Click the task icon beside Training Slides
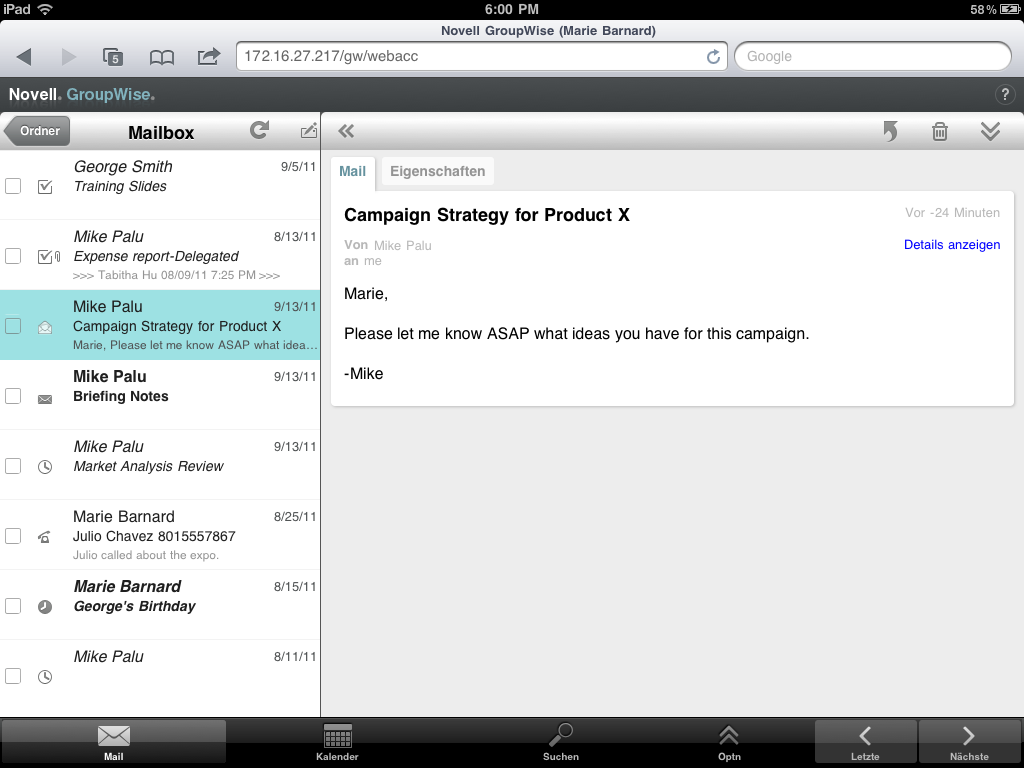1024x768 pixels. 45,187
